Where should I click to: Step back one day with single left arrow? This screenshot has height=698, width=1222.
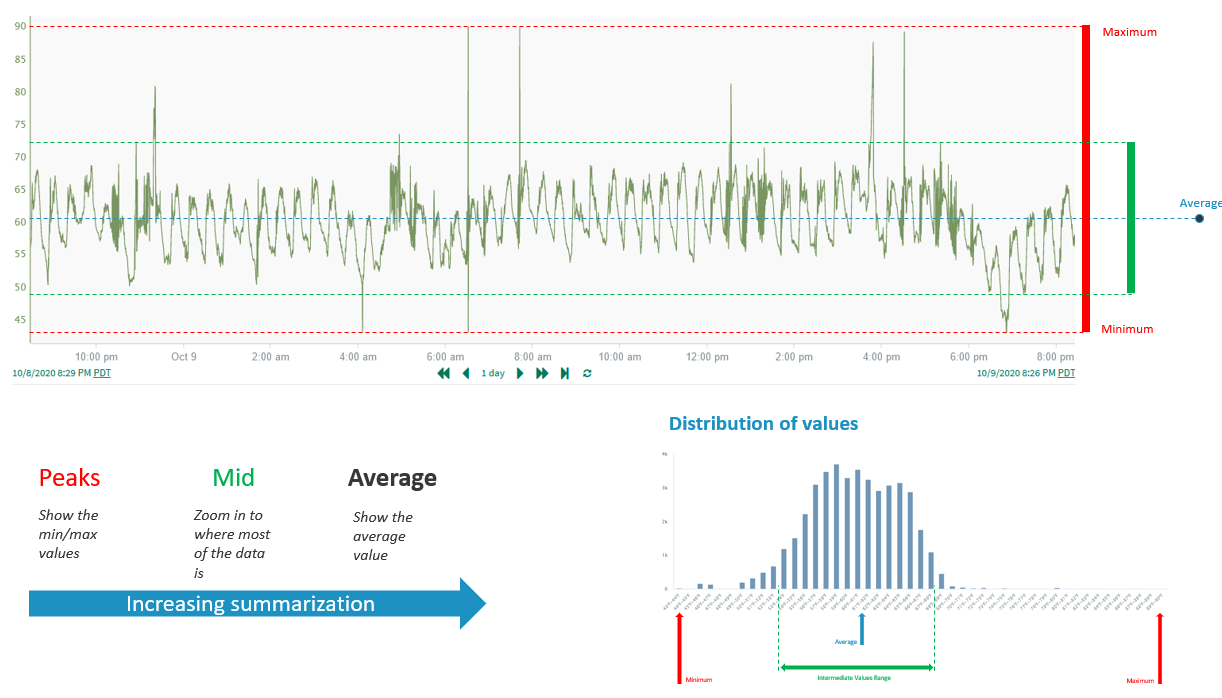point(465,373)
